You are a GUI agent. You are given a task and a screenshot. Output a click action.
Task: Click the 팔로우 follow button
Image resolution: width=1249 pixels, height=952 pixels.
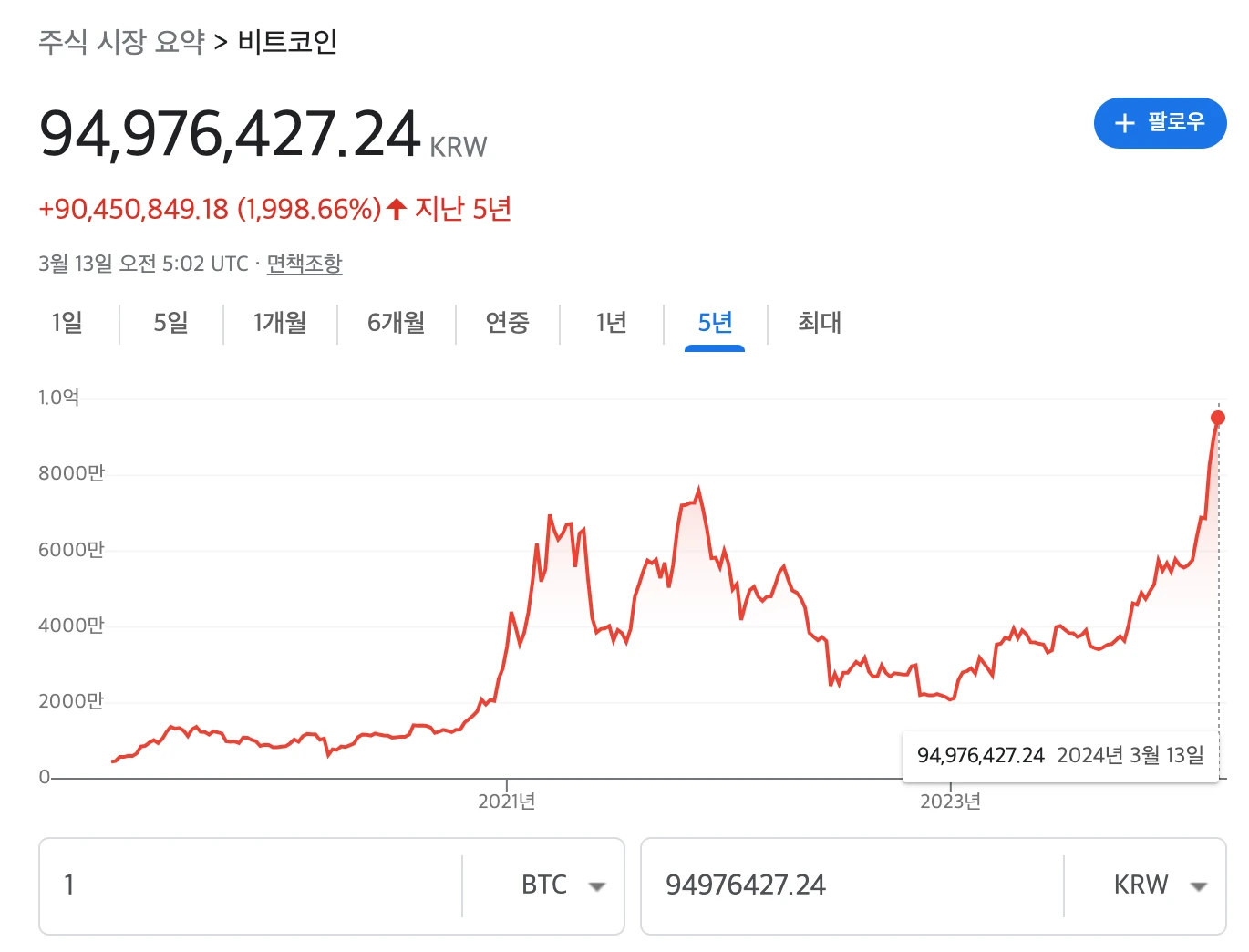tap(1160, 123)
